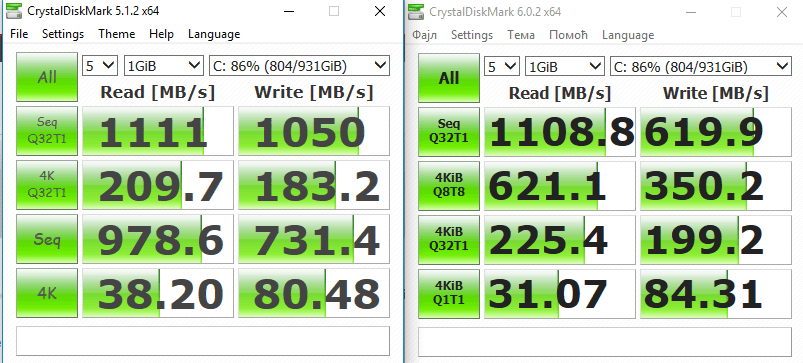Viewport: 803px width, 363px height.
Task: Click 731.4 Seq write result in 5.1.2
Action: pyautogui.click(x=314, y=239)
